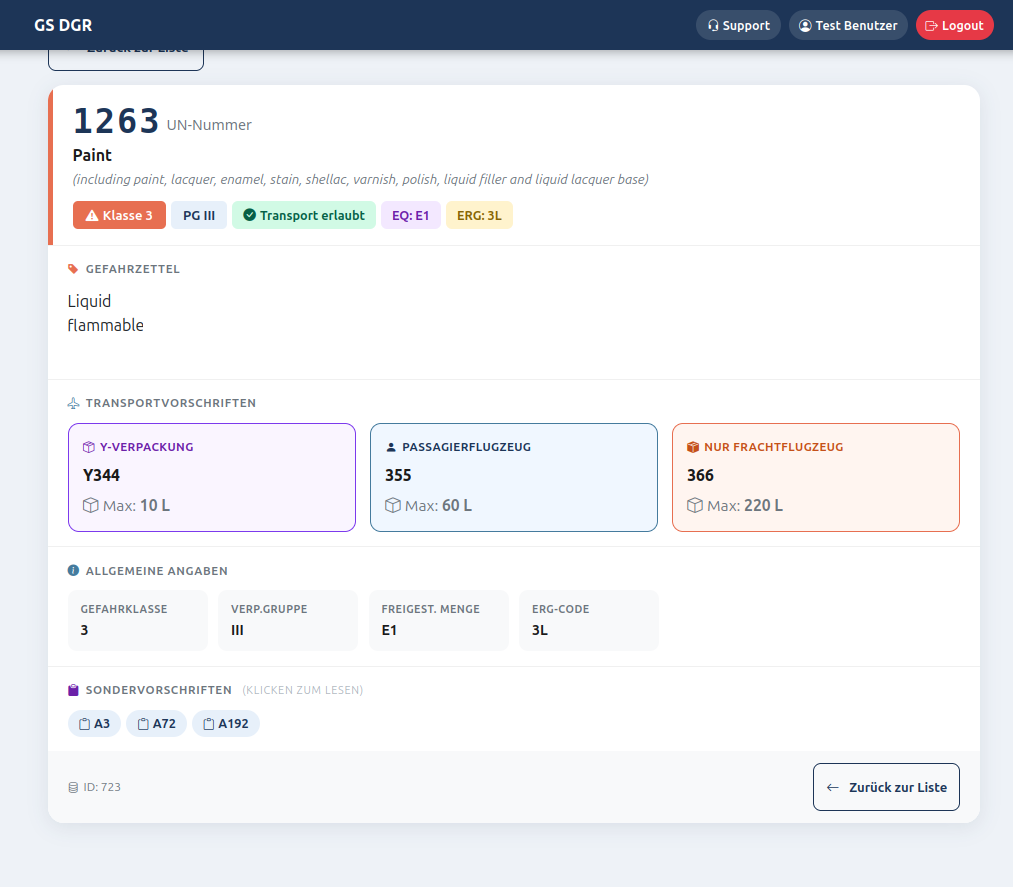Image resolution: width=1013 pixels, height=887 pixels.
Task: Click the package icon beside Max: 220 L
Action: [694, 505]
